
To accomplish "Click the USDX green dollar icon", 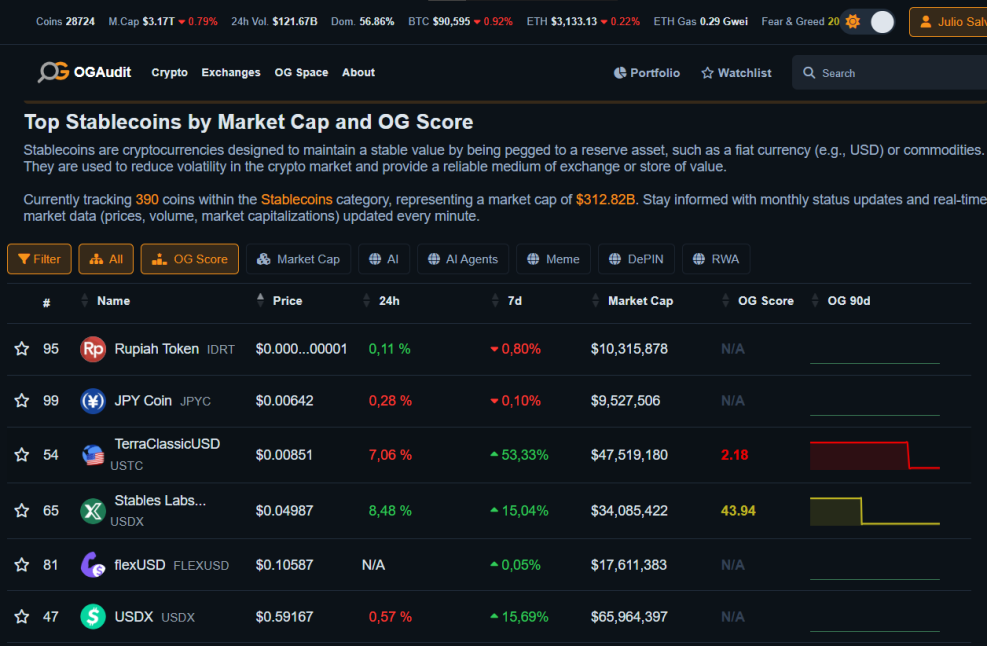I will (93, 616).
